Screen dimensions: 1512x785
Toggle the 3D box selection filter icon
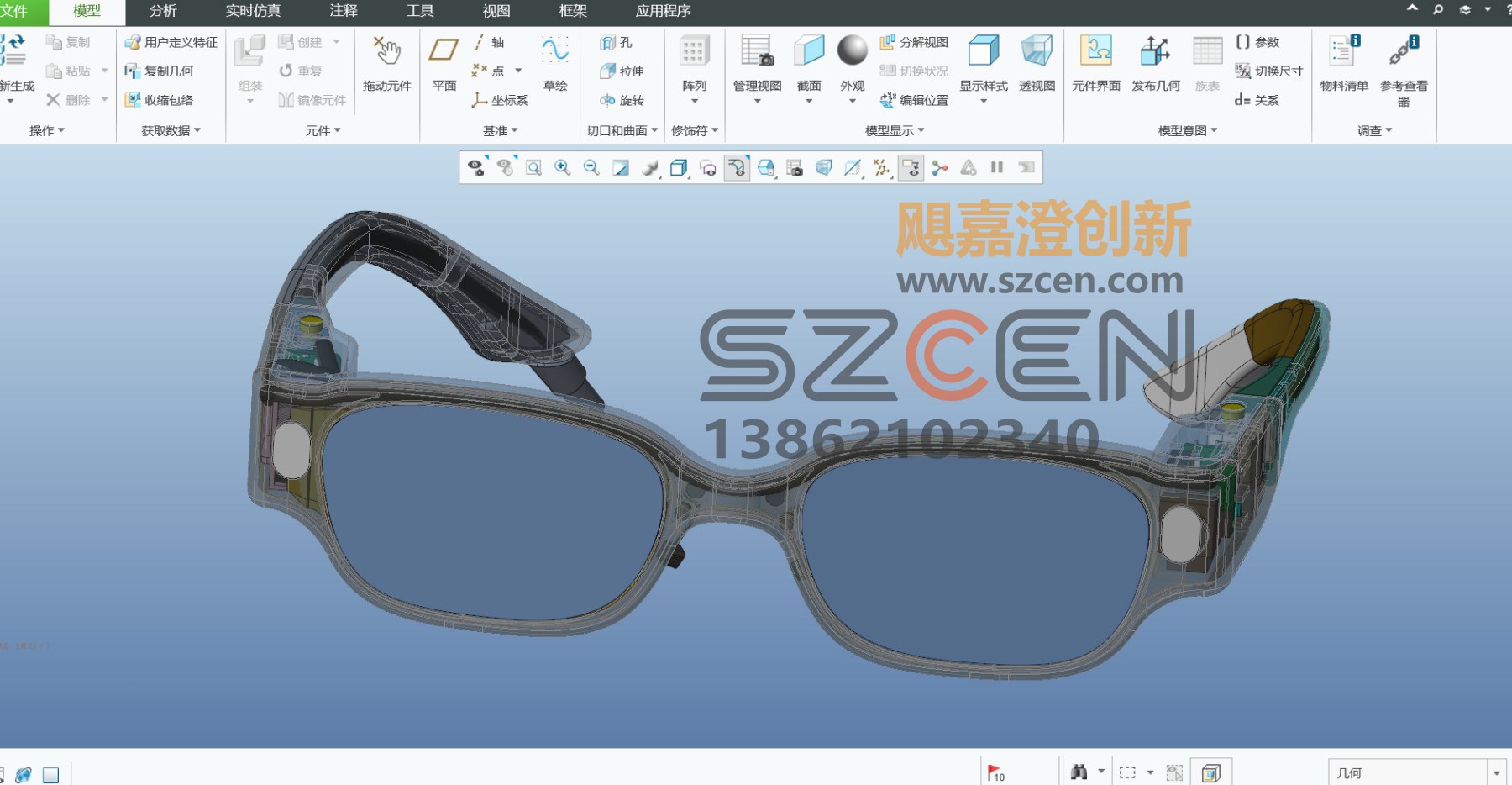(1210, 772)
